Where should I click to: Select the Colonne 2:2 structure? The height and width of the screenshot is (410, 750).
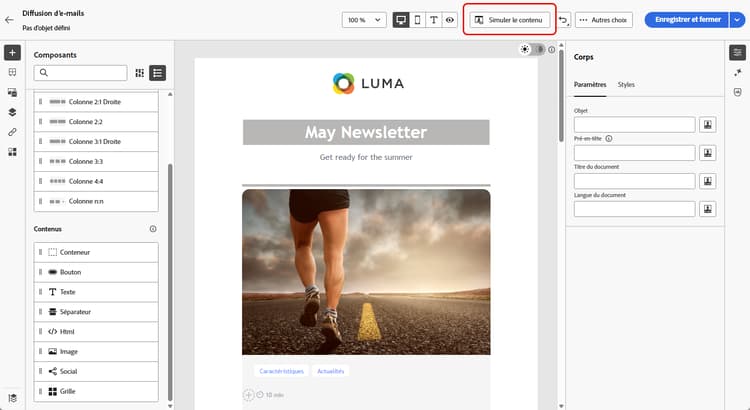(96, 122)
